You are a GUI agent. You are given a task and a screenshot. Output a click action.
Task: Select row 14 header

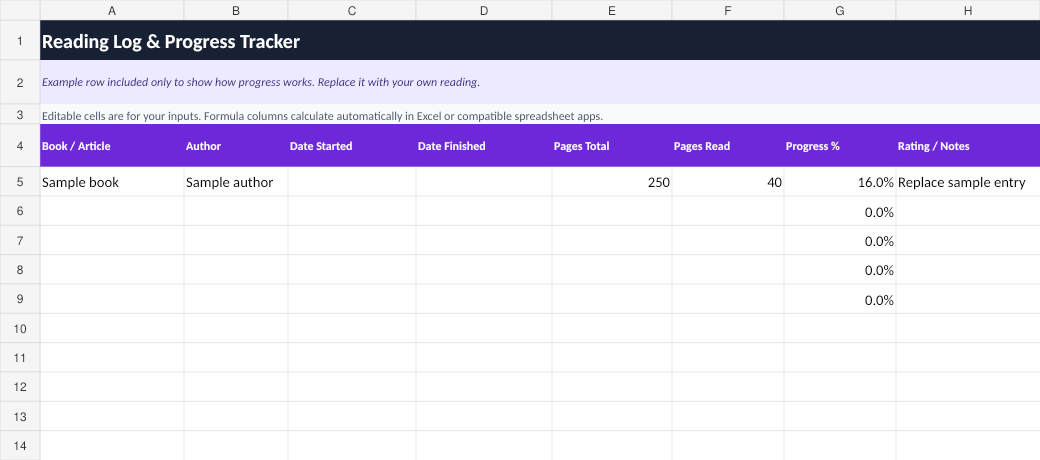click(20, 445)
